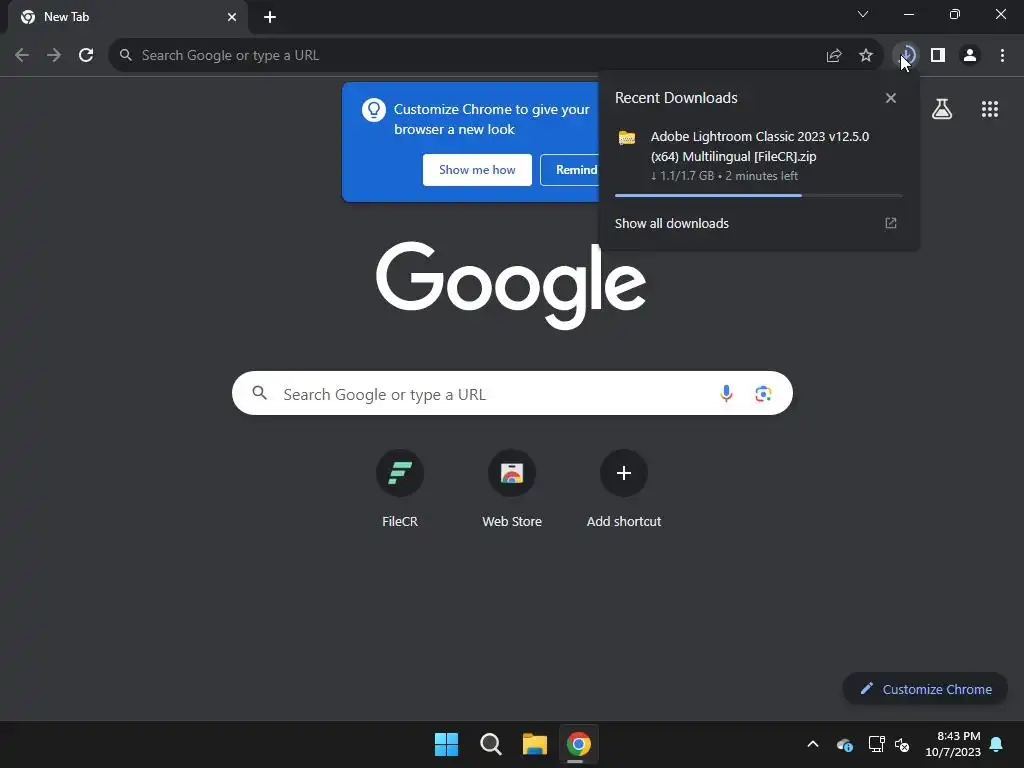
Task: Open downloads page via external-link icon
Action: pyautogui.click(x=890, y=223)
